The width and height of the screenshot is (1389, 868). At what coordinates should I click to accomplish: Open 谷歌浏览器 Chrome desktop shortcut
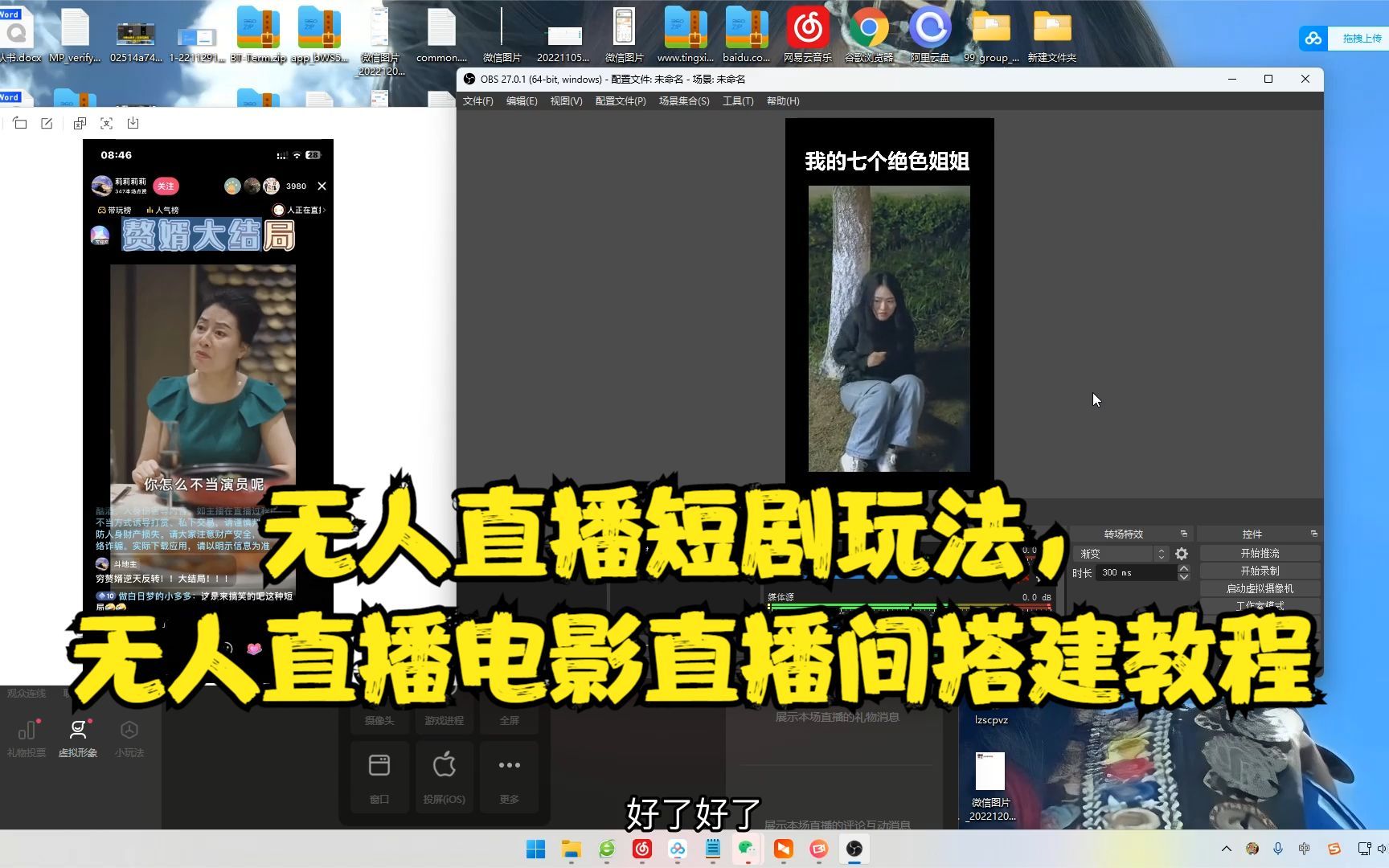pos(869,34)
